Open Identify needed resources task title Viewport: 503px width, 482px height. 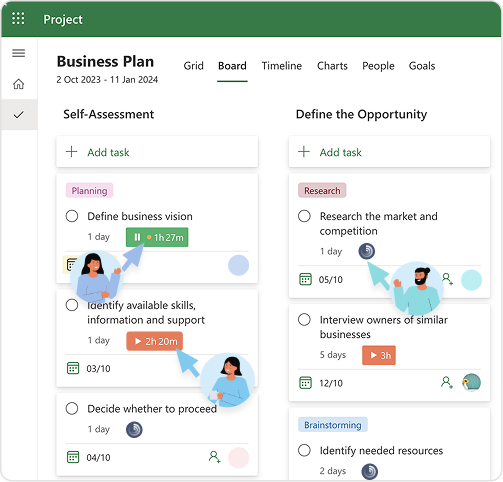pyautogui.click(x=381, y=450)
